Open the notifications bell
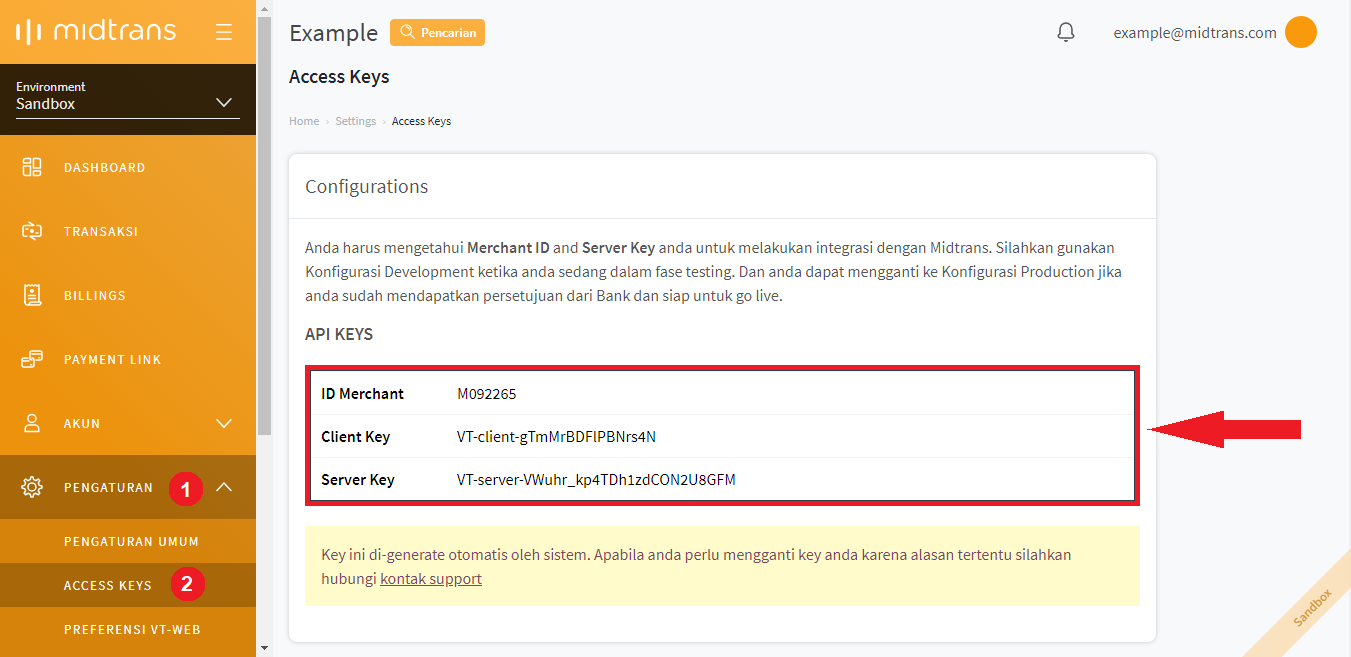 [x=1066, y=33]
